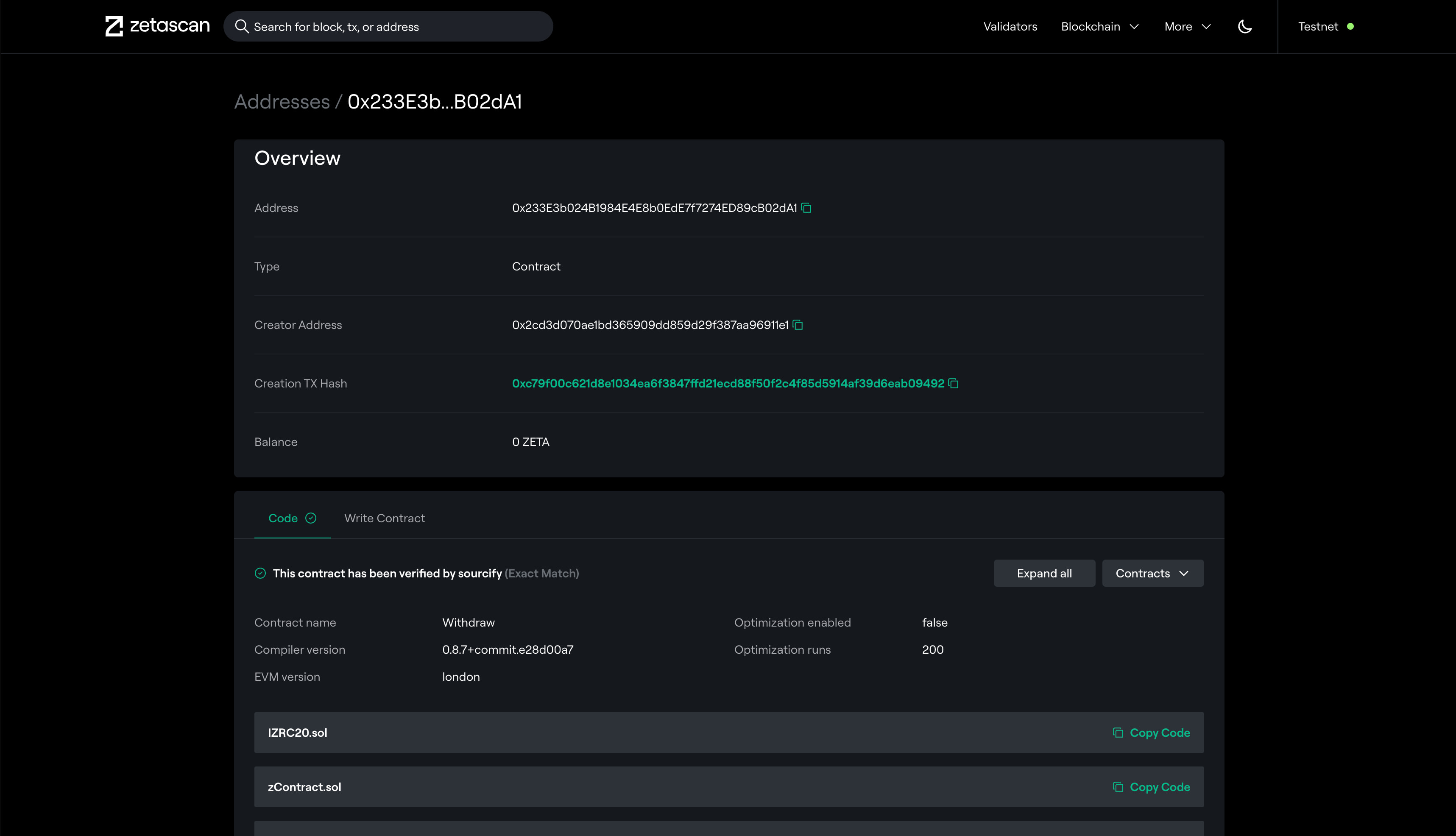Open the Blockchain dropdown menu

click(1099, 26)
